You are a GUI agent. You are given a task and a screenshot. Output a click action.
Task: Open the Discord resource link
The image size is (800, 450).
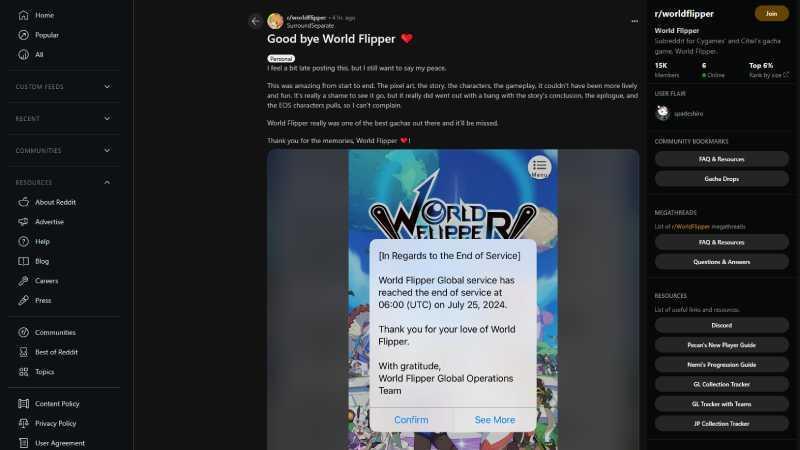point(721,325)
